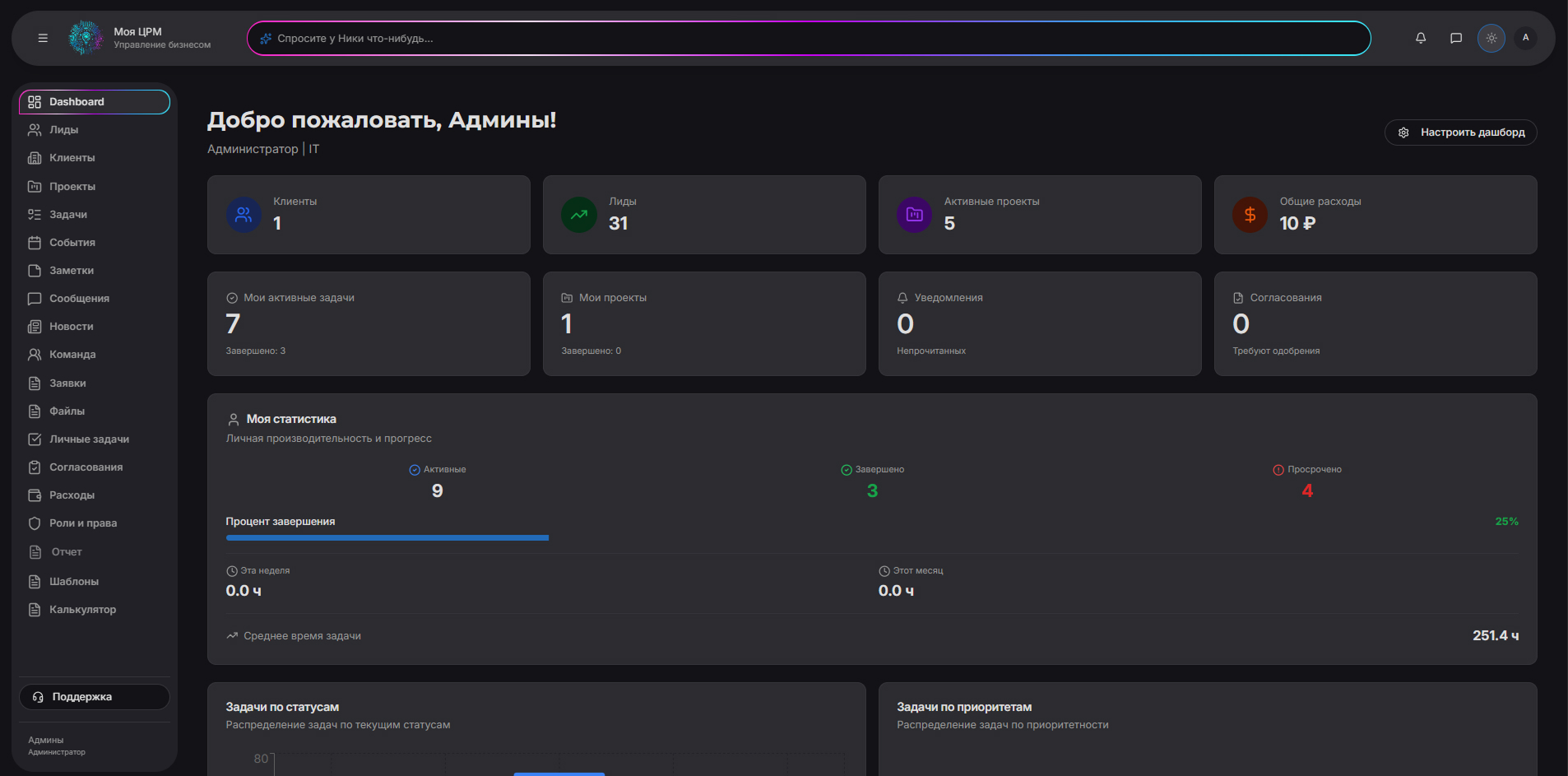The image size is (1568, 776).
Task: Open the Поддержка support button
Action: point(95,697)
